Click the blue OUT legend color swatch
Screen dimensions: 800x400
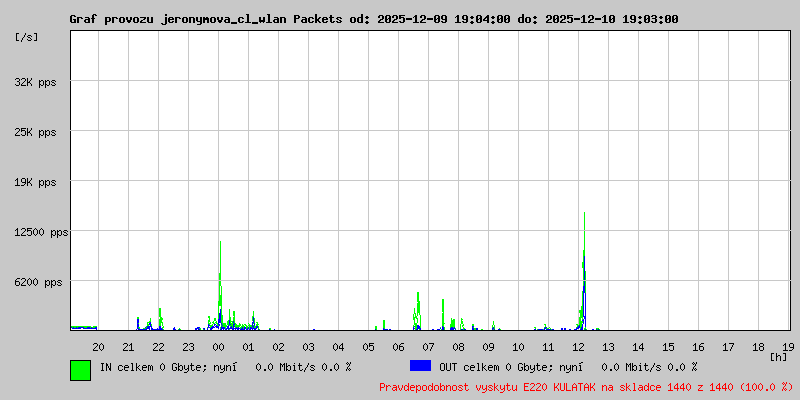[x=420, y=366]
